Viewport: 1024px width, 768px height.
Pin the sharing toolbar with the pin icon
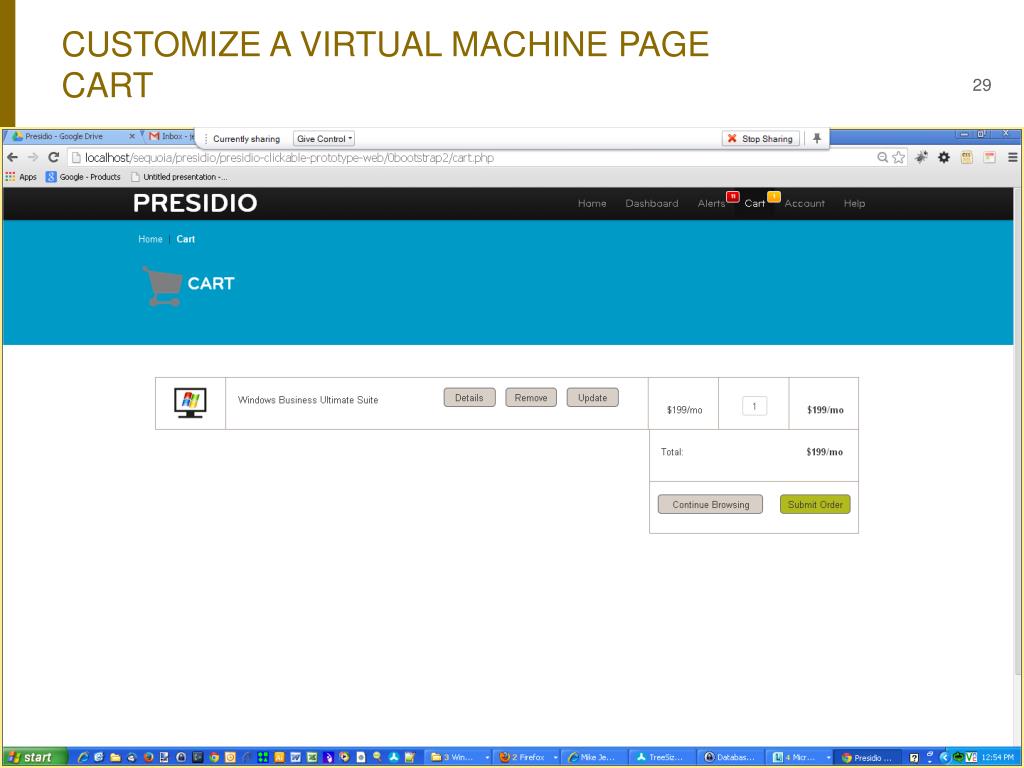[816, 138]
